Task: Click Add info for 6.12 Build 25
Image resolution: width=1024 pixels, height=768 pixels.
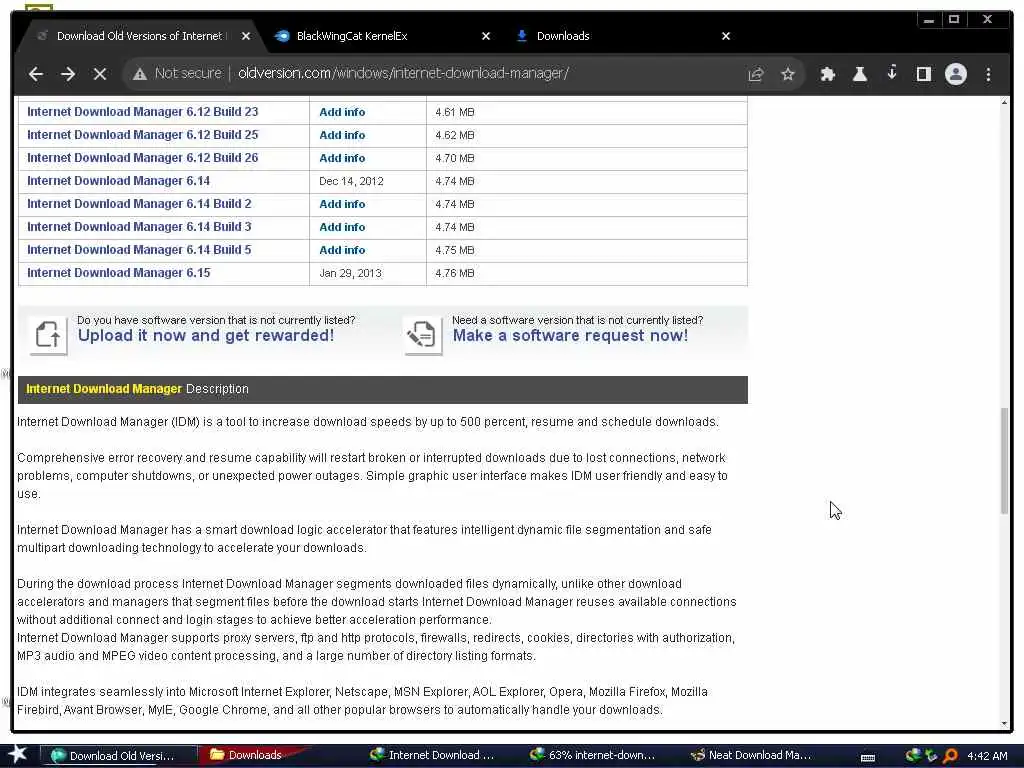Action: [x=342, y=135]
